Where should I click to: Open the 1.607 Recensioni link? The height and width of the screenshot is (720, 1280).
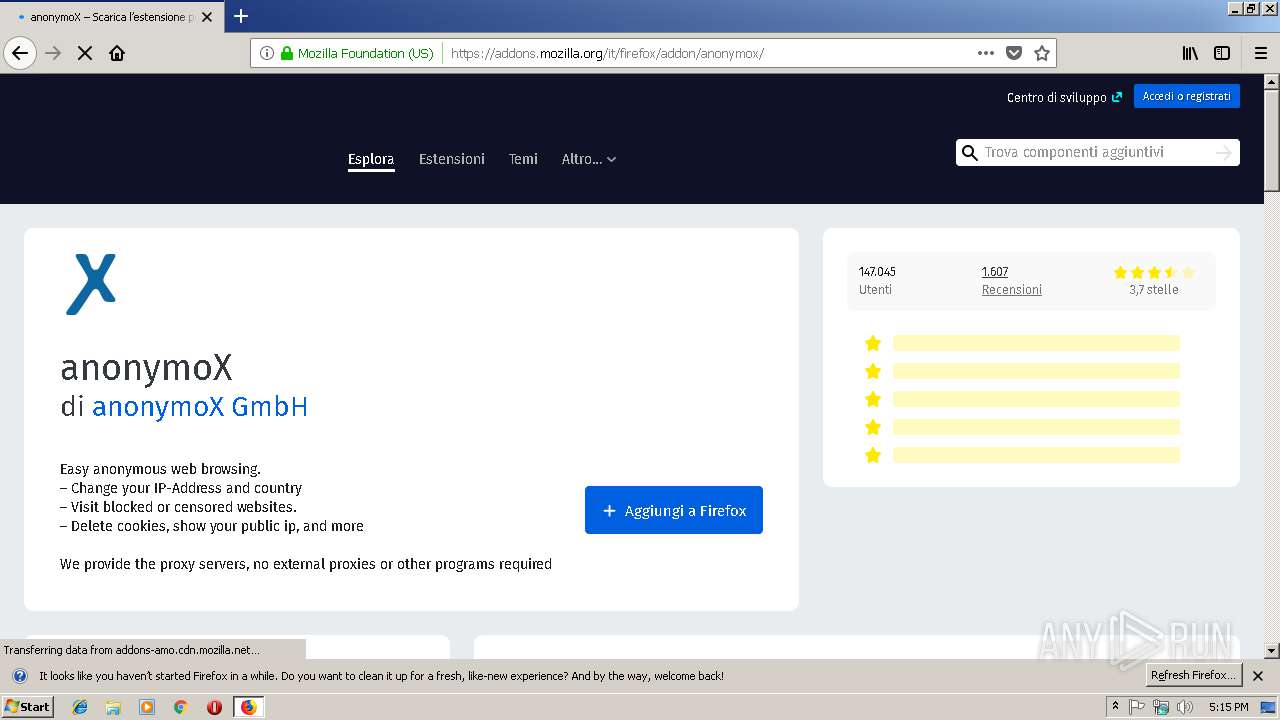[1012, 281]
